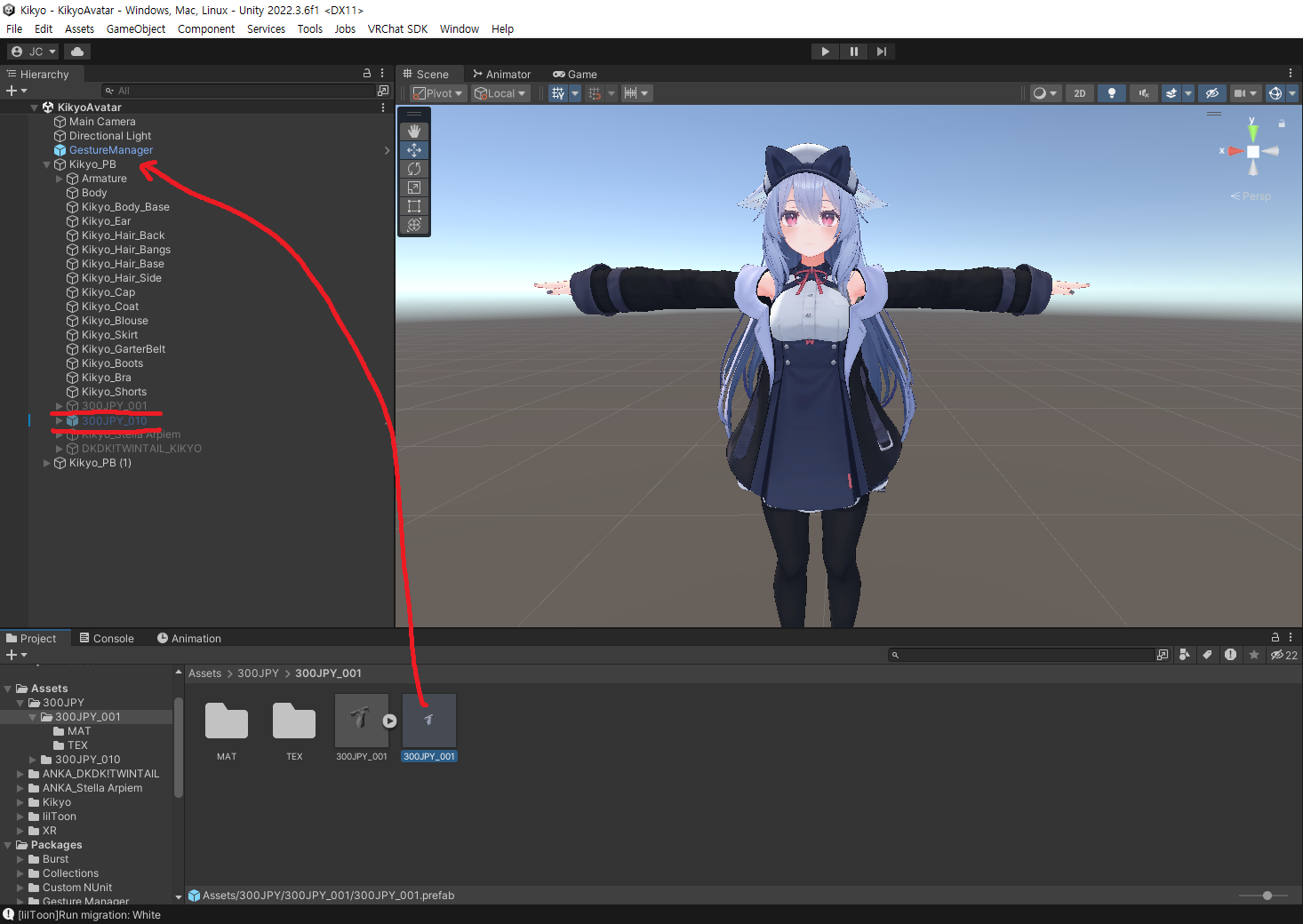Click project add (+) button

pos(16,655)
